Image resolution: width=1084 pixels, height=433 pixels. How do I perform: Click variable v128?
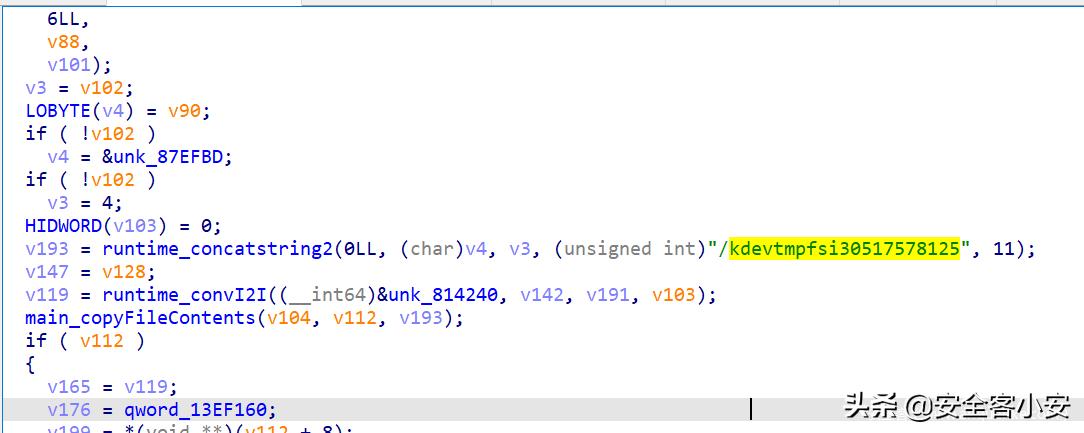[x=124, y=271]
